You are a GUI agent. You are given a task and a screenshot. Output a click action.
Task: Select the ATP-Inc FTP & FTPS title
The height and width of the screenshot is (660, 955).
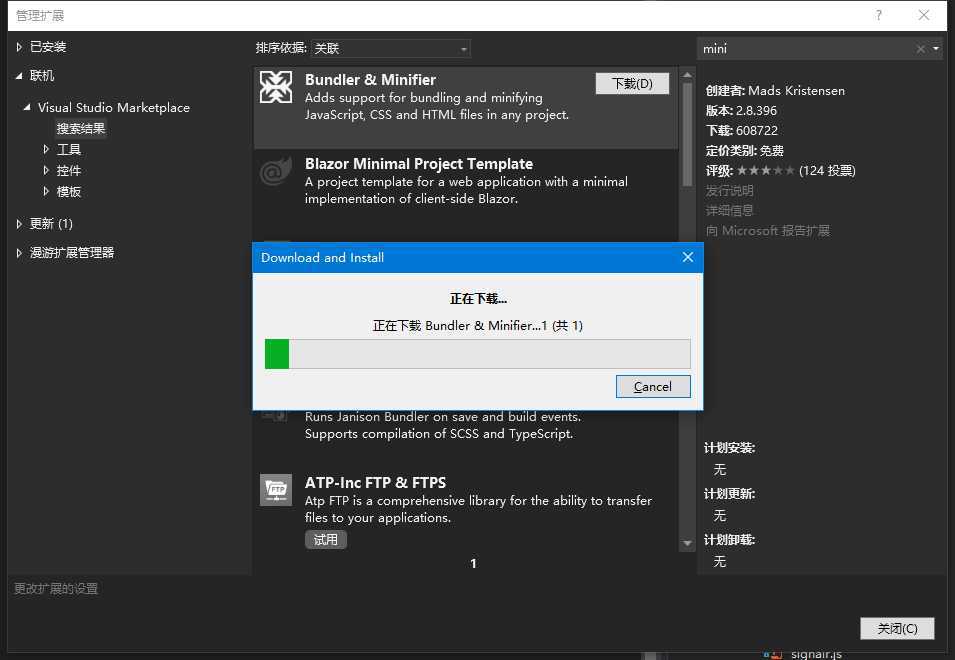click(375, 483)
